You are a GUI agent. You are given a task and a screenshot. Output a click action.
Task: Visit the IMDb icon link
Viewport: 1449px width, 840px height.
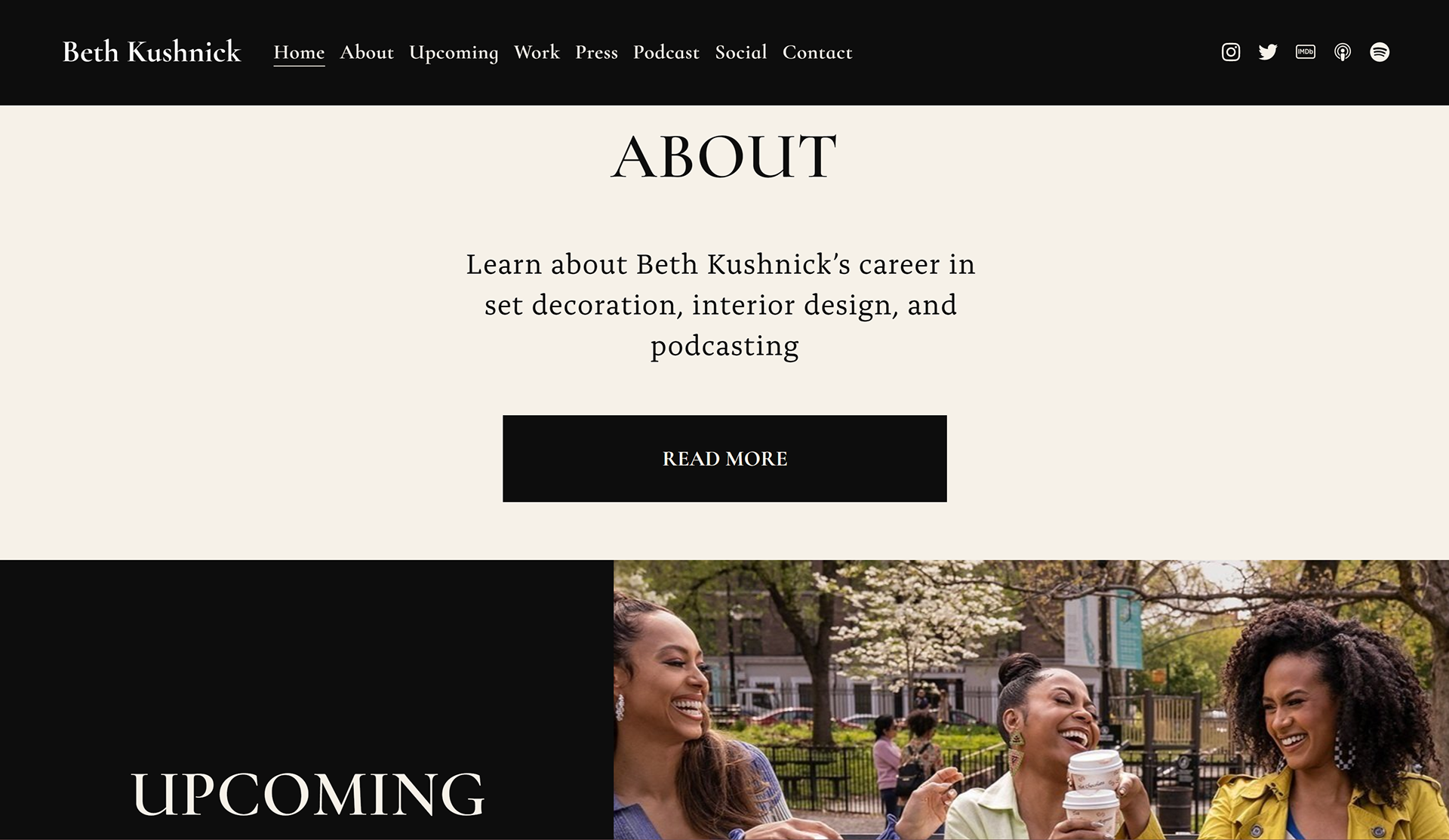[1306, 52]
